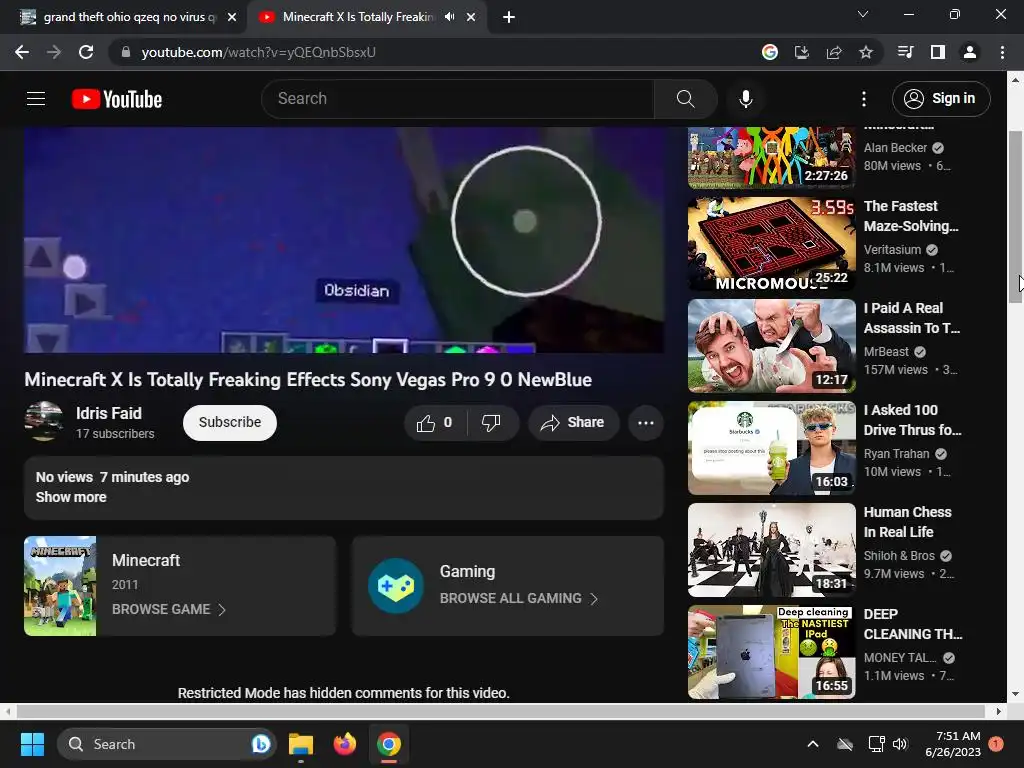Open the Bing chat icon in taskbar search
The image size is (1024, 768).
(x=261, y=744)
